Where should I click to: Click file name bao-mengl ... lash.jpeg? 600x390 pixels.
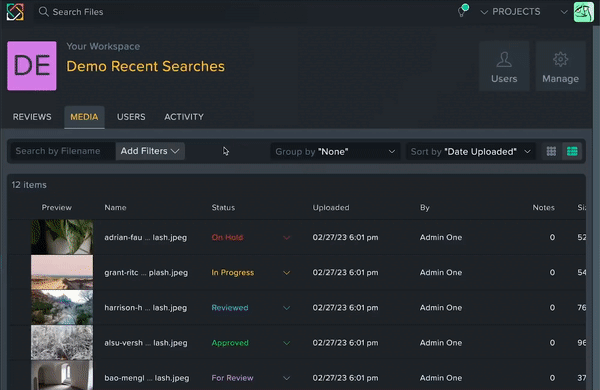(x=147, y=378)
